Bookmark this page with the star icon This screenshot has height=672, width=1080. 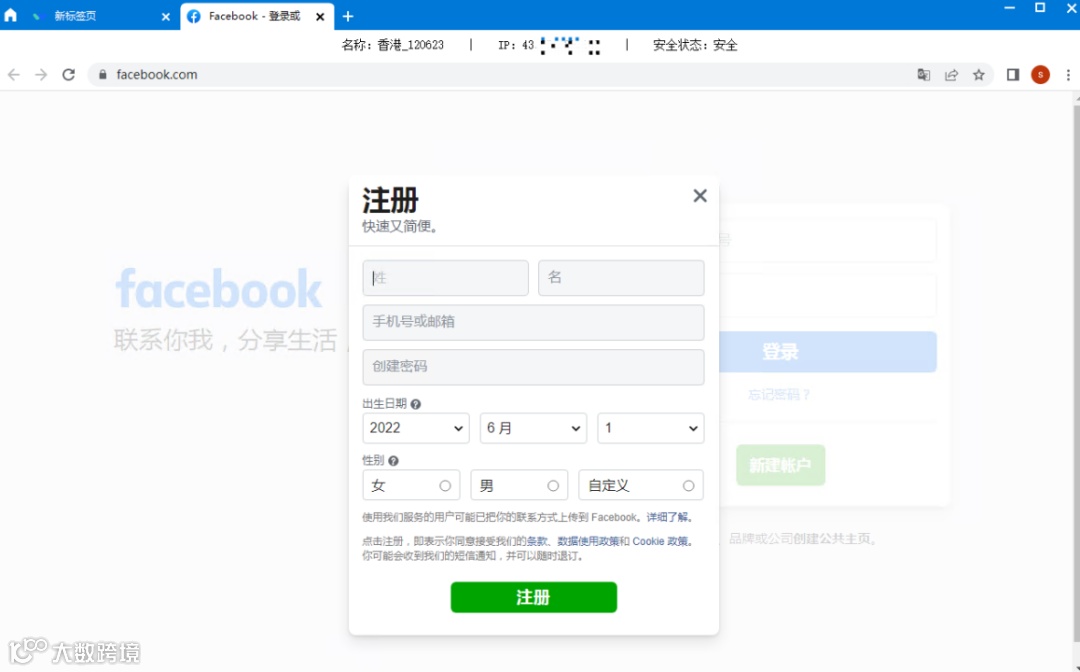pyautogui.click(x=979, y=74)
